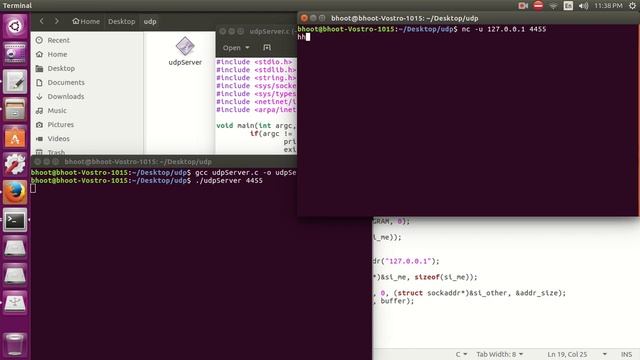This screenshot has width=640, height=360.
Task: Go back in Files window
Action: (42, 21)
